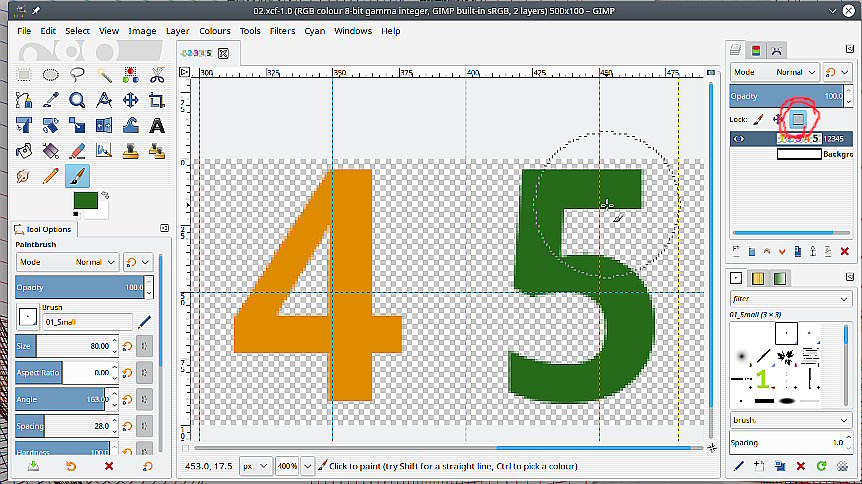Open brush filter dropdown
The width and height of the screenshot is (862, 484).
click(x=791, y=299)
